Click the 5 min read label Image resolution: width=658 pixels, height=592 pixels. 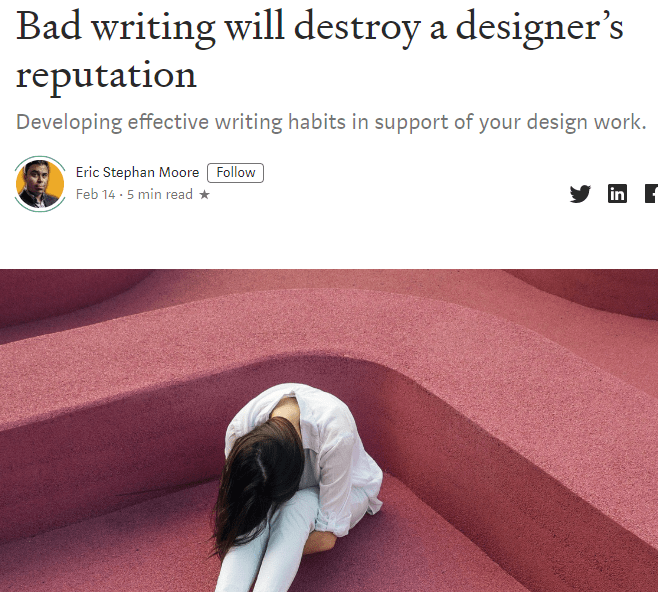tap(160, 194)
